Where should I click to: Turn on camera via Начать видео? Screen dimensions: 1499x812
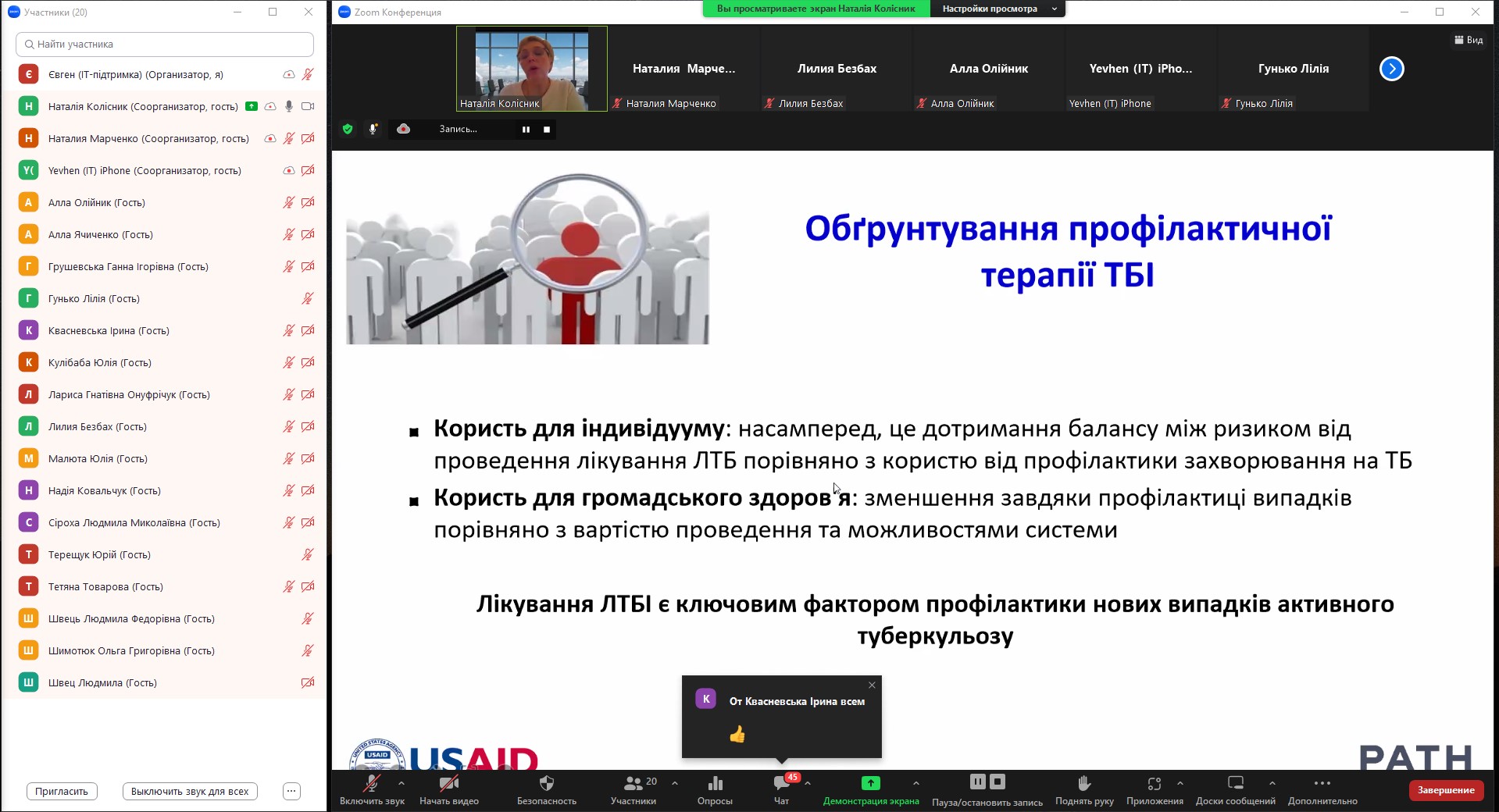448,783
